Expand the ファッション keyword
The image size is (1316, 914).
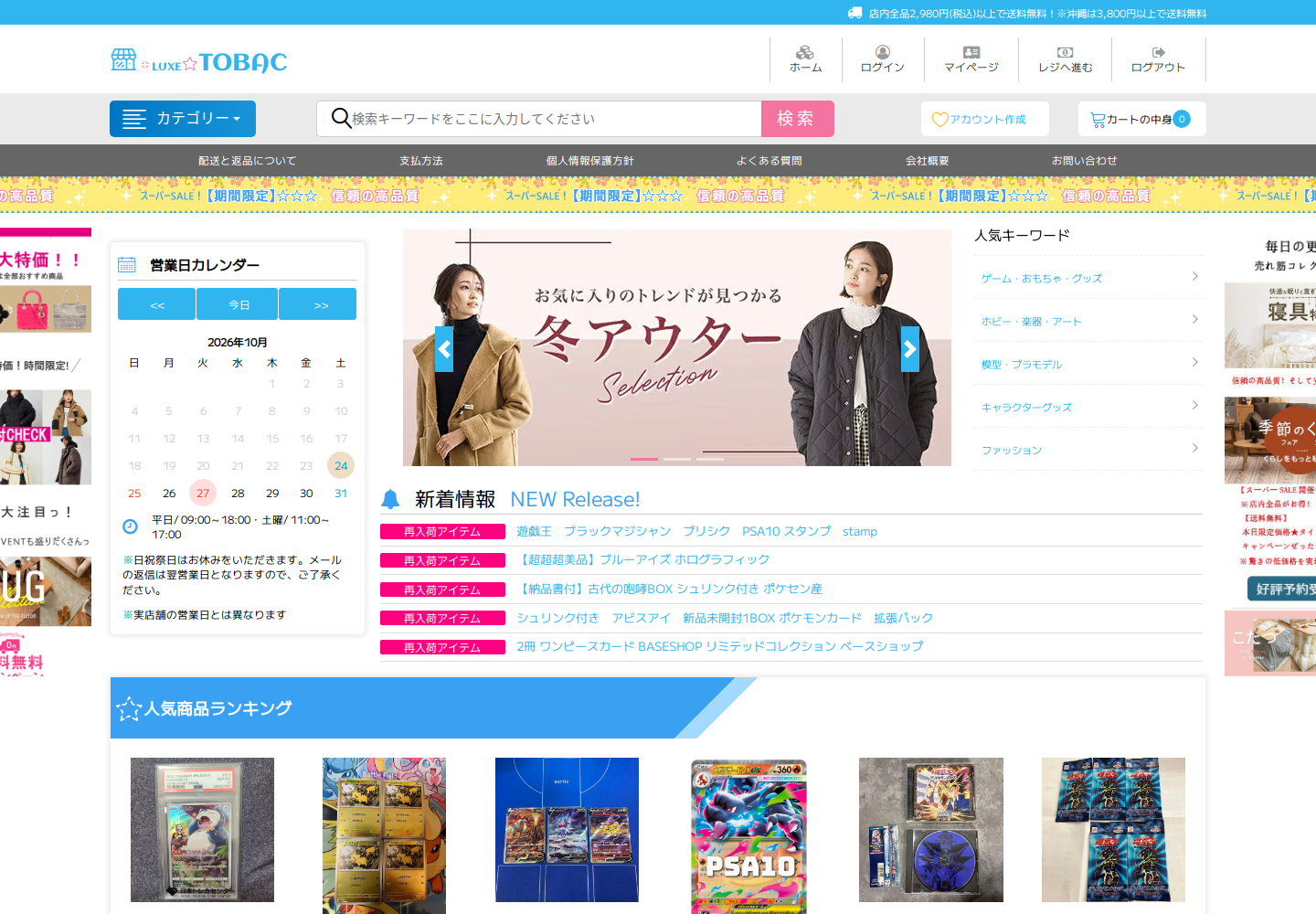coord(1088,449)
